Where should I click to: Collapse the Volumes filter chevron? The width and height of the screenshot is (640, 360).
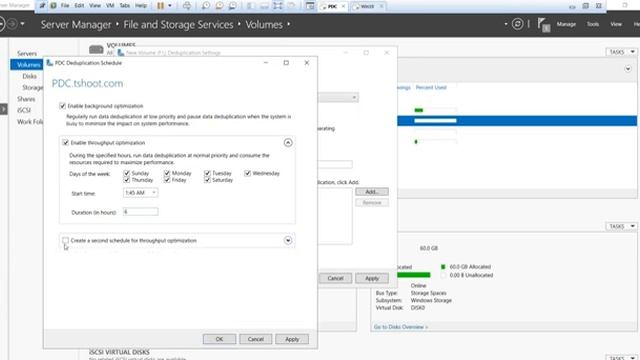point(628,69)
